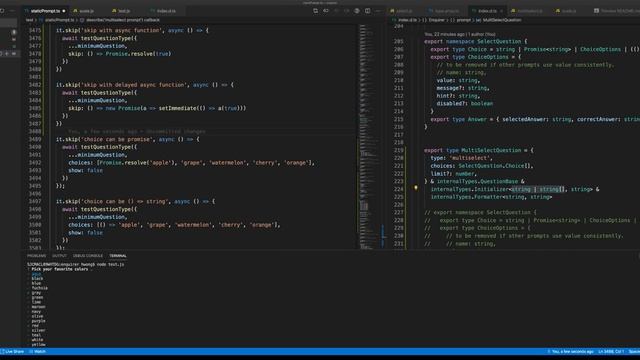Screen dimensions: 640x360
Task: Click 'node test.js' command in terminal
Action: 111,264
